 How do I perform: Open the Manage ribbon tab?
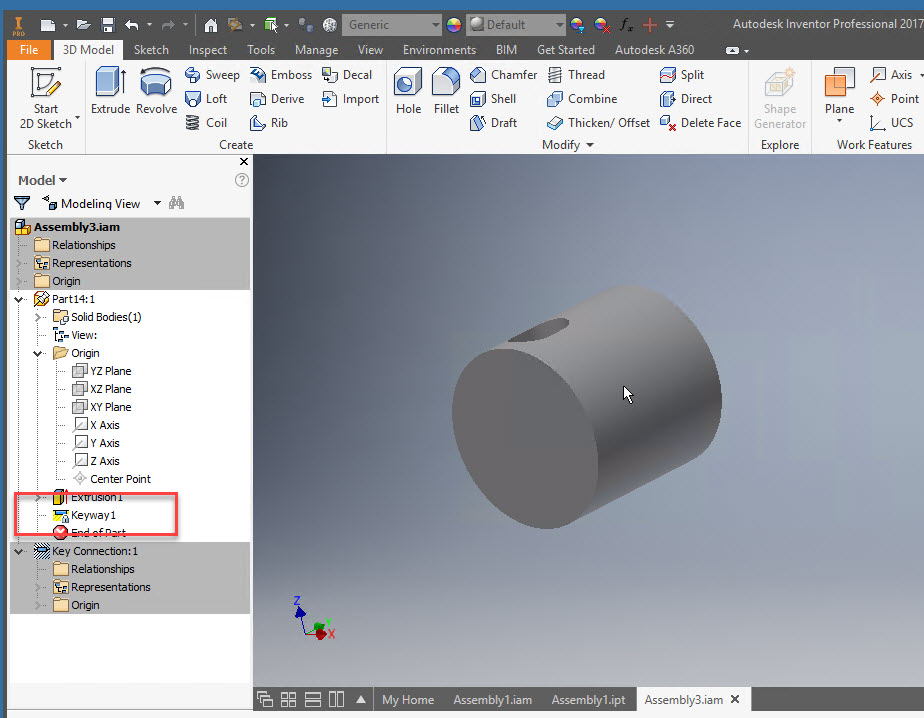click(x=316, y=48)
